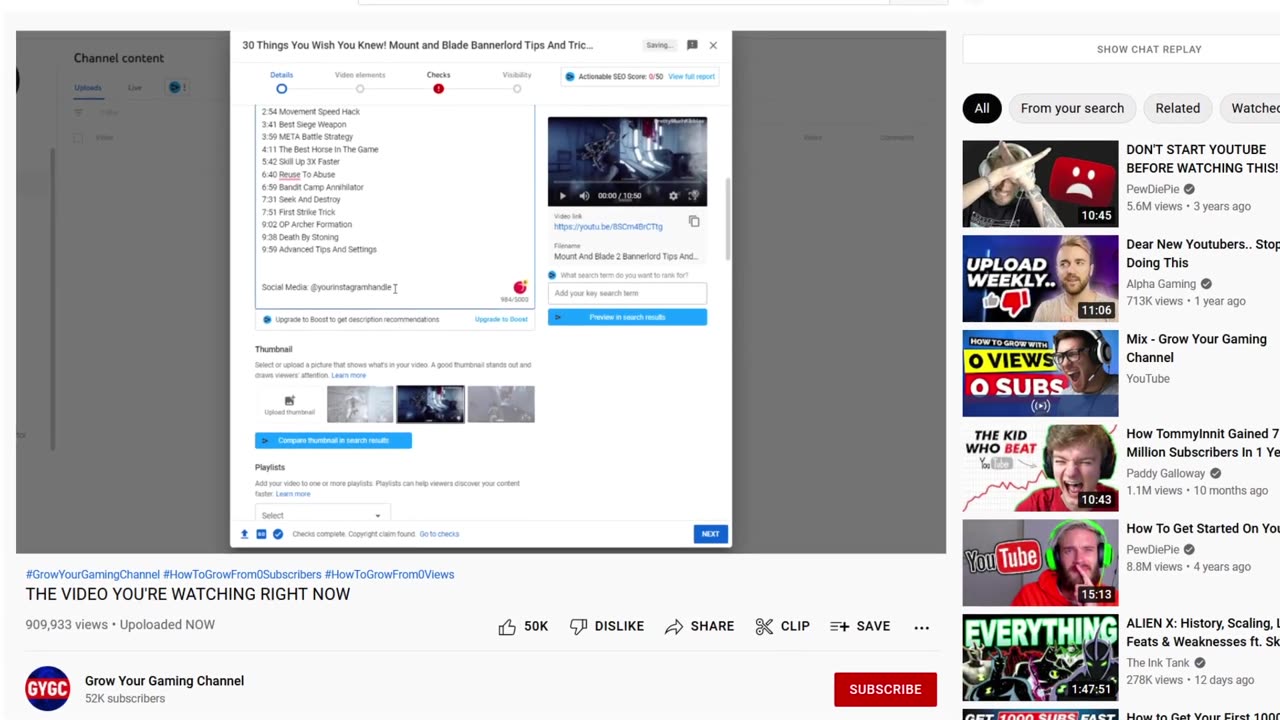1280x720 pixels.
Task: Click the SAVE to playlist button
Action: [x=860, y=626]
